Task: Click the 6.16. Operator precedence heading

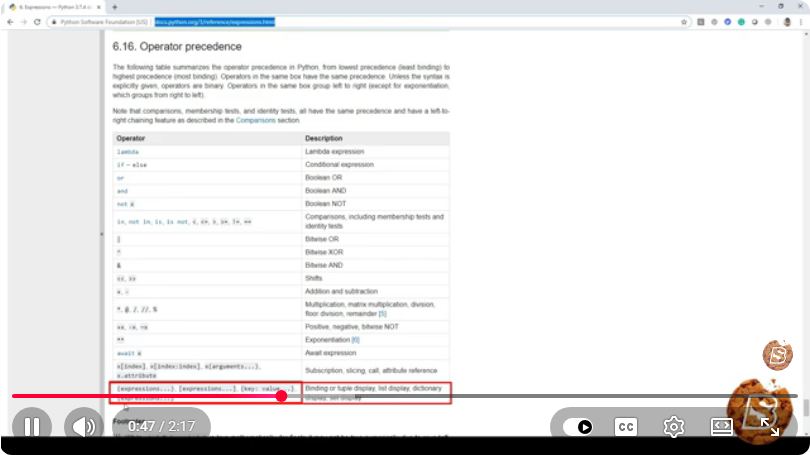Action: tap(177, 46)
